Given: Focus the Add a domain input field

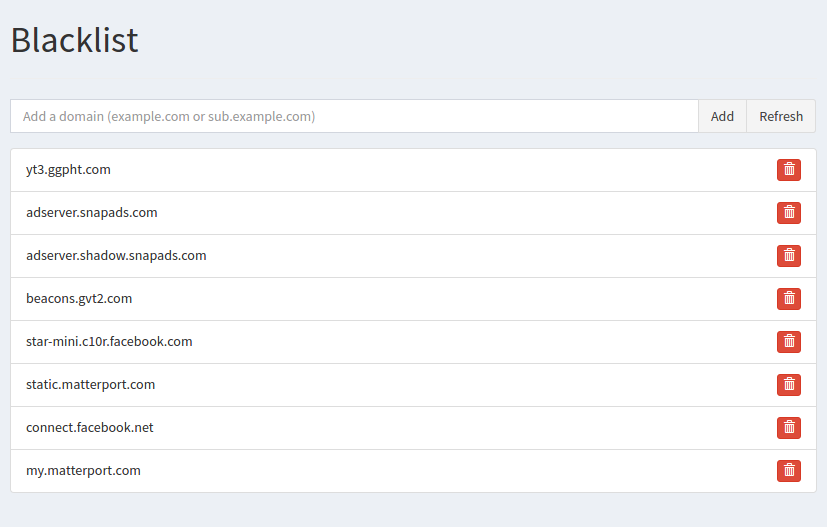Looking at the screenshot, I should click(x=354, y=116).
